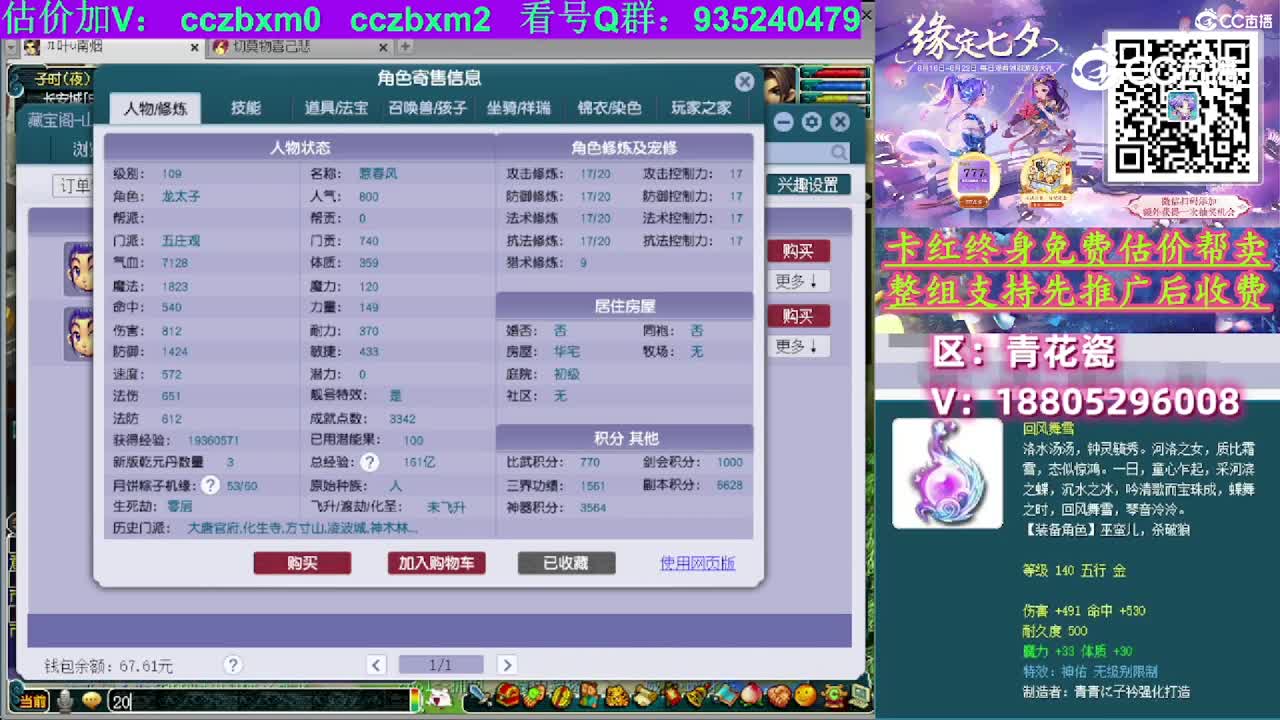Click the character figure icon on the bottom bar
Viewport: 1280px width, 720px height.
pyautogui.click(x=589, y=697)
